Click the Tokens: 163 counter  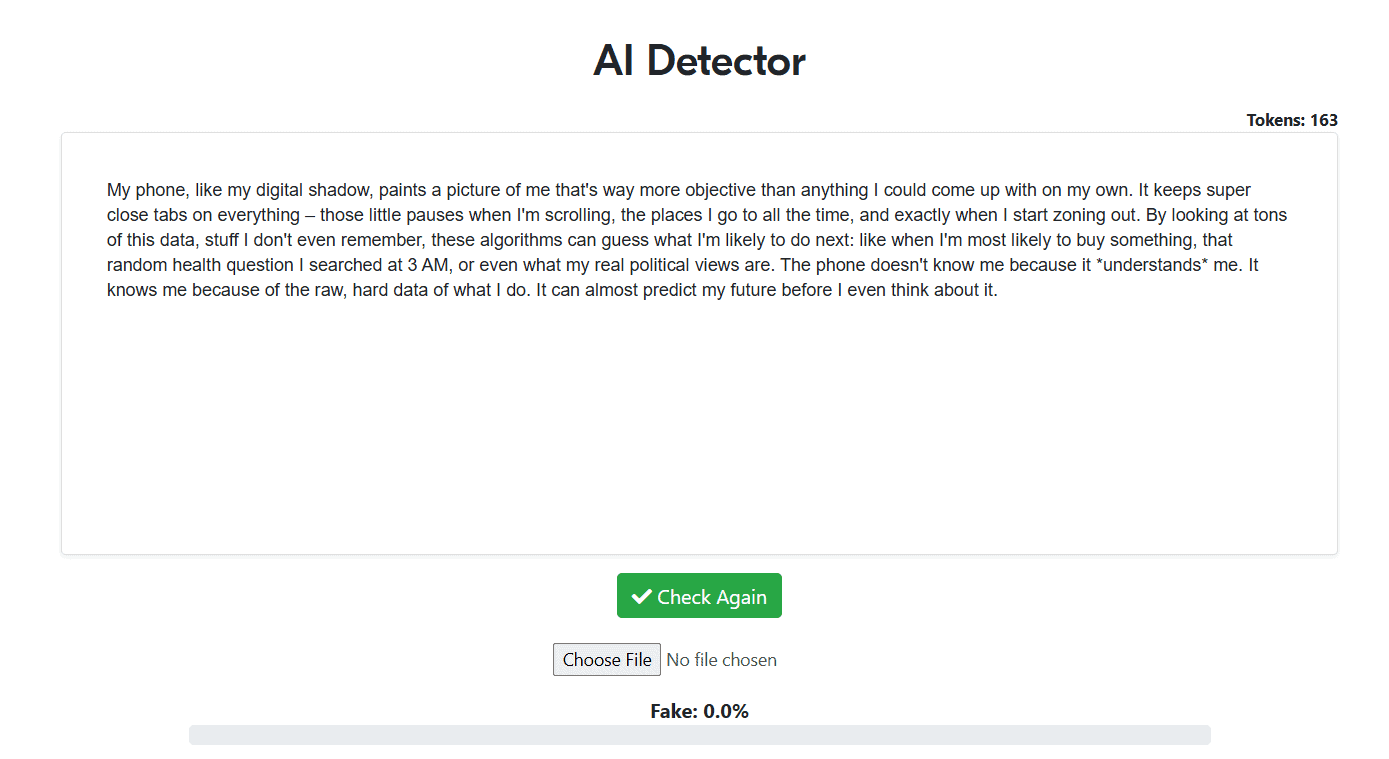pyautogui.click(x=1291, y=120)
